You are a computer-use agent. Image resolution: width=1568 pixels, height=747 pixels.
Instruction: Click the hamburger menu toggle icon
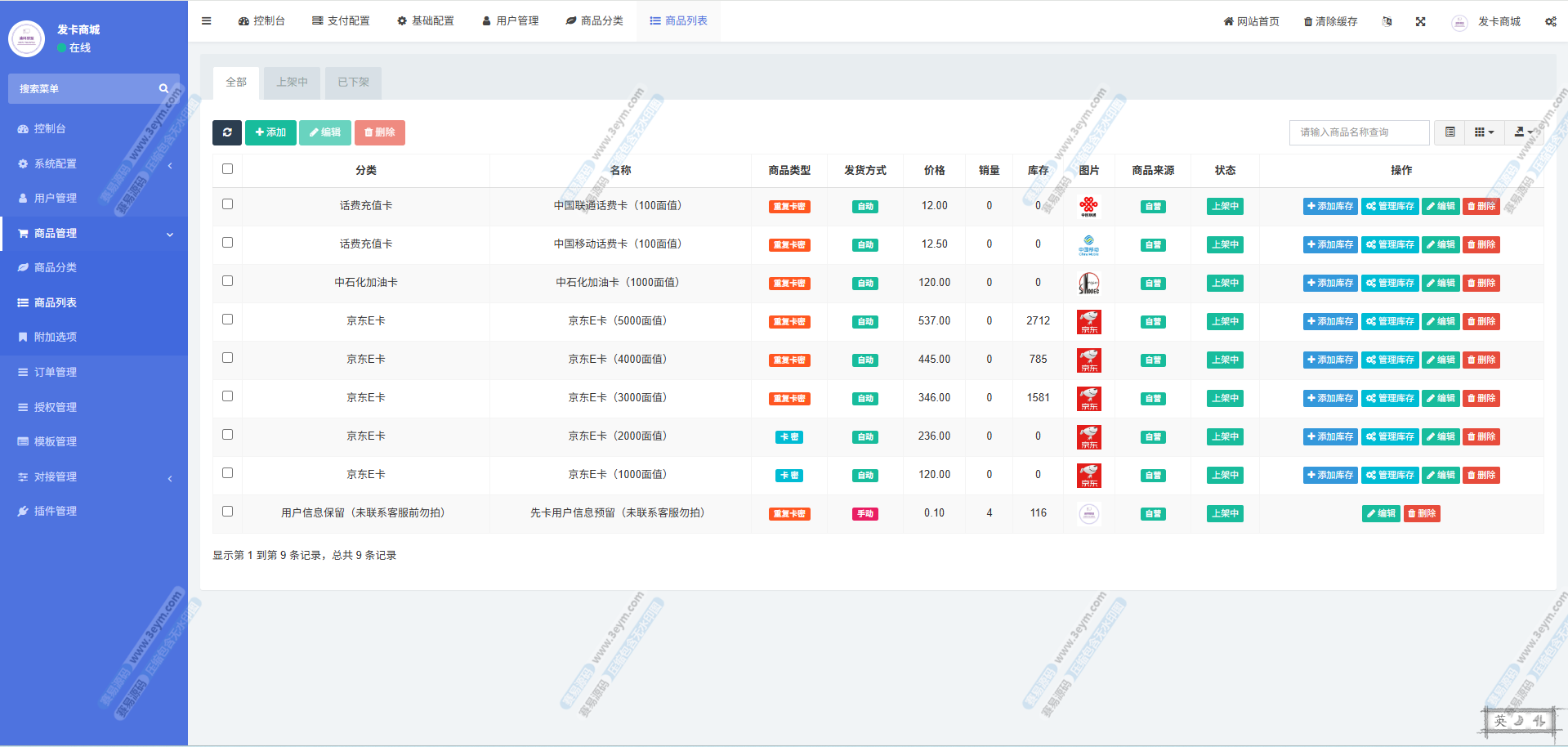click(207, 21)
